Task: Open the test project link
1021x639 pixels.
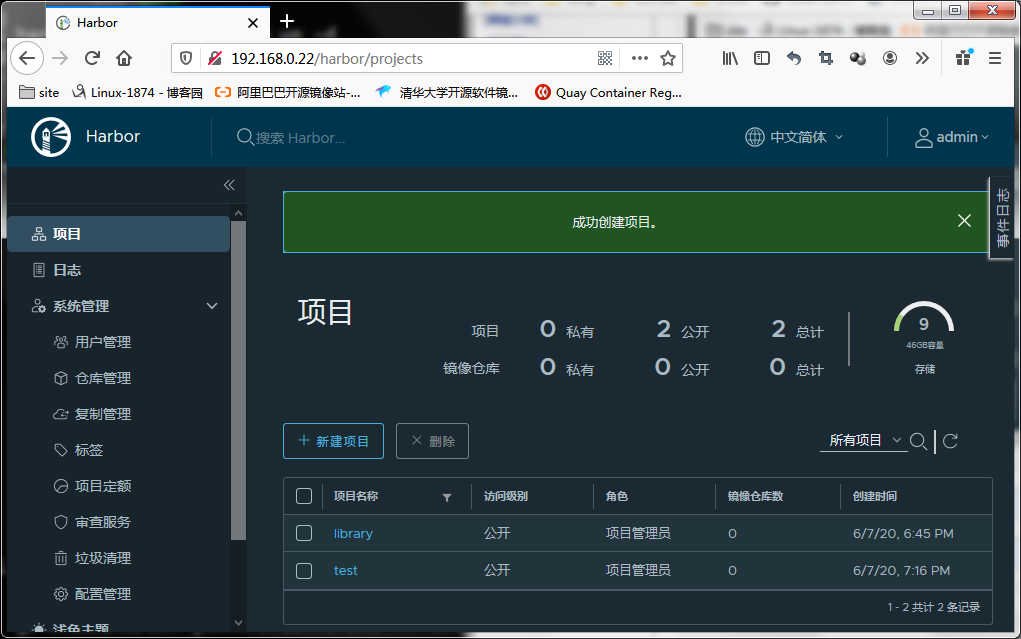Action: pos(345,571)
